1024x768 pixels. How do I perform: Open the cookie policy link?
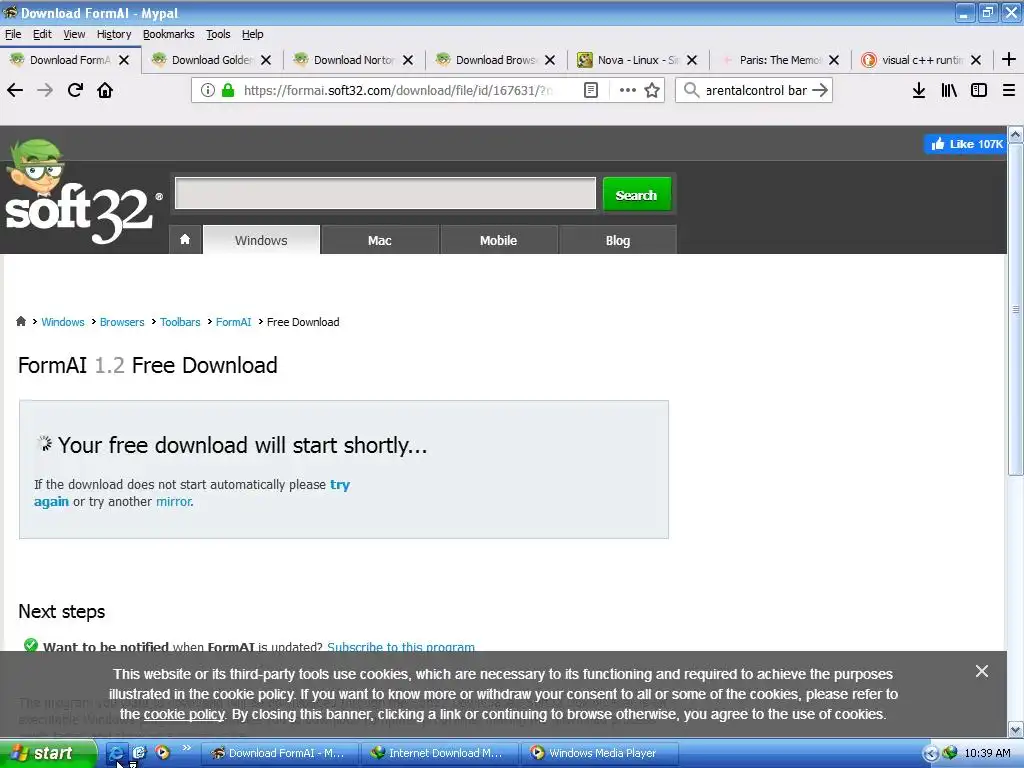pyautogui.click(x=184, y=714)
